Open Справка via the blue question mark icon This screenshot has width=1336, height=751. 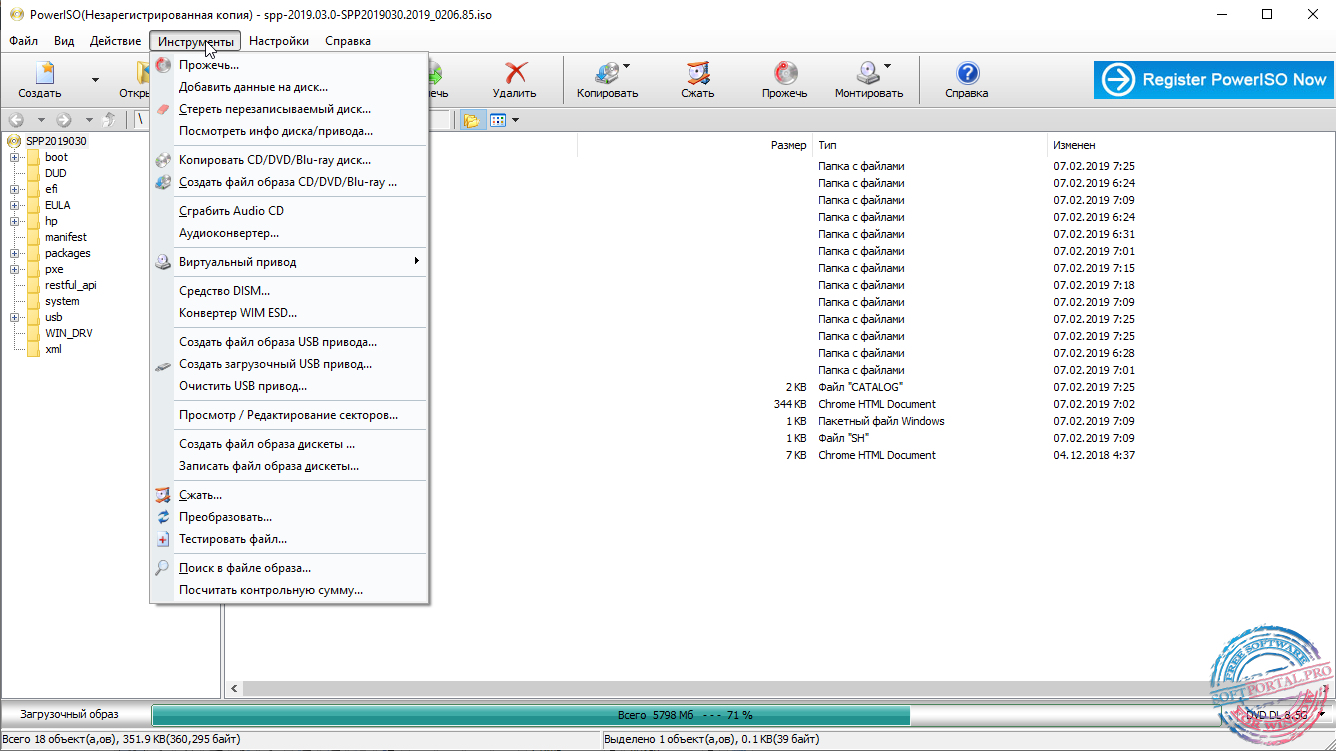967,73
